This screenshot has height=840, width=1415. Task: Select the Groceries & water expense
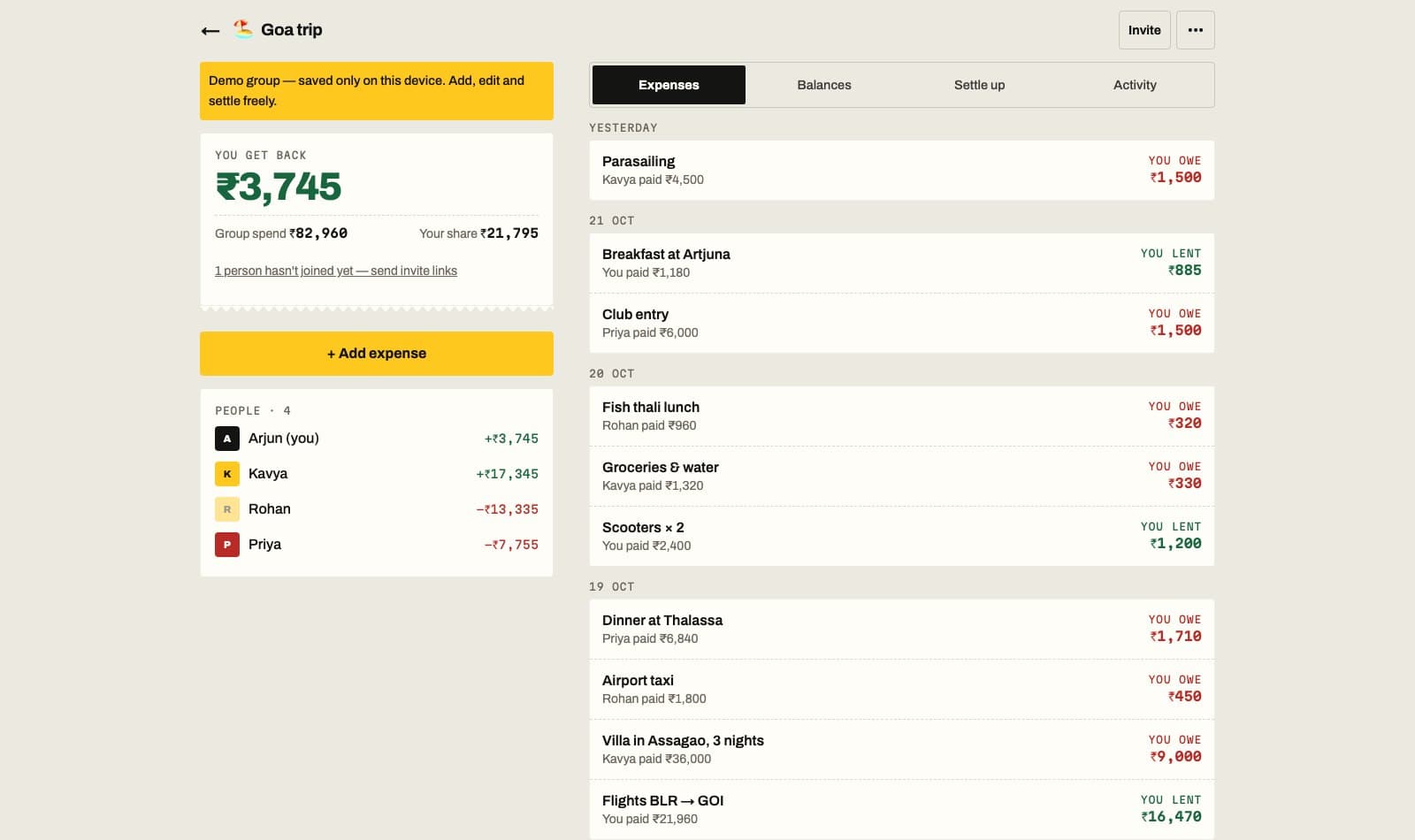pyautogui.click(x=901, y=476)
